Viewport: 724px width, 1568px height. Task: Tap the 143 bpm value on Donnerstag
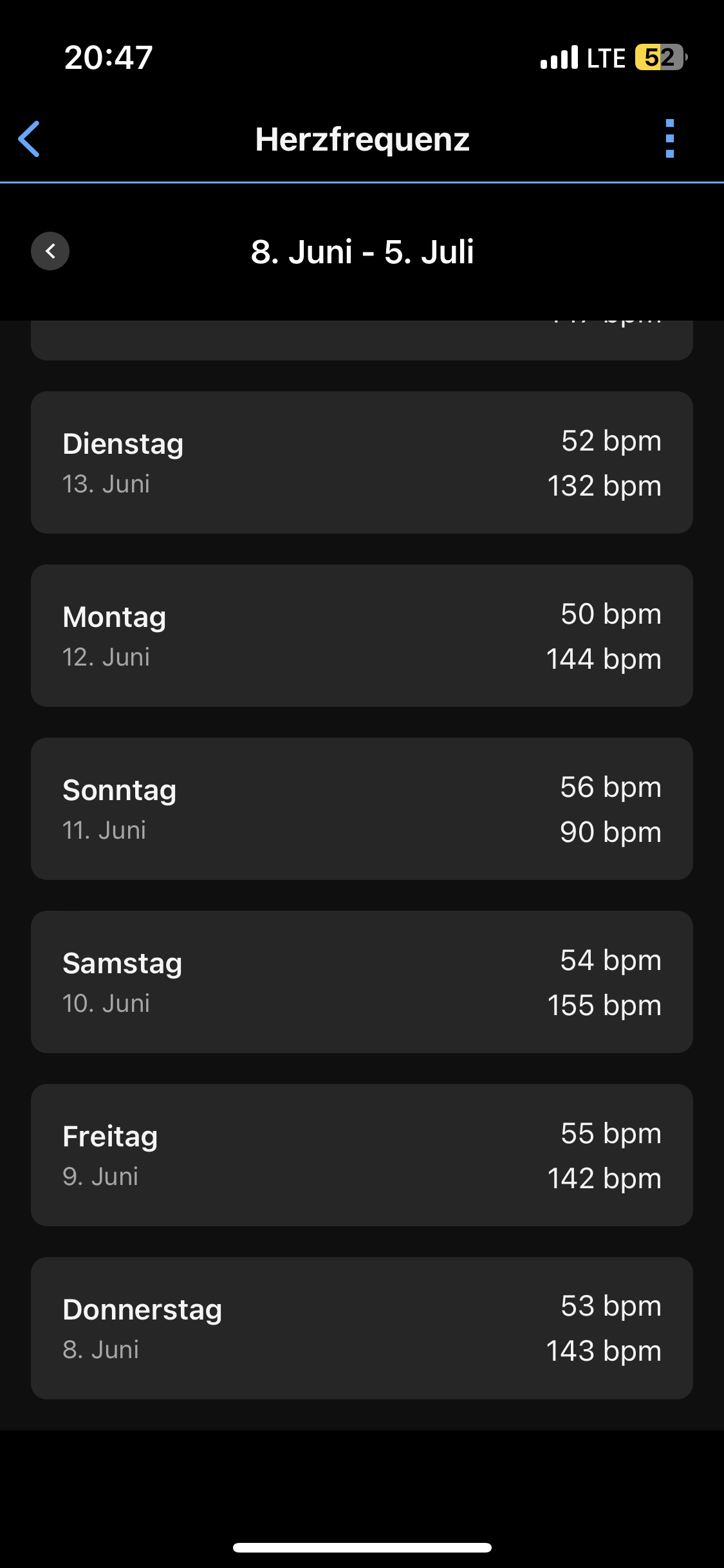[x=604, y=1350]
